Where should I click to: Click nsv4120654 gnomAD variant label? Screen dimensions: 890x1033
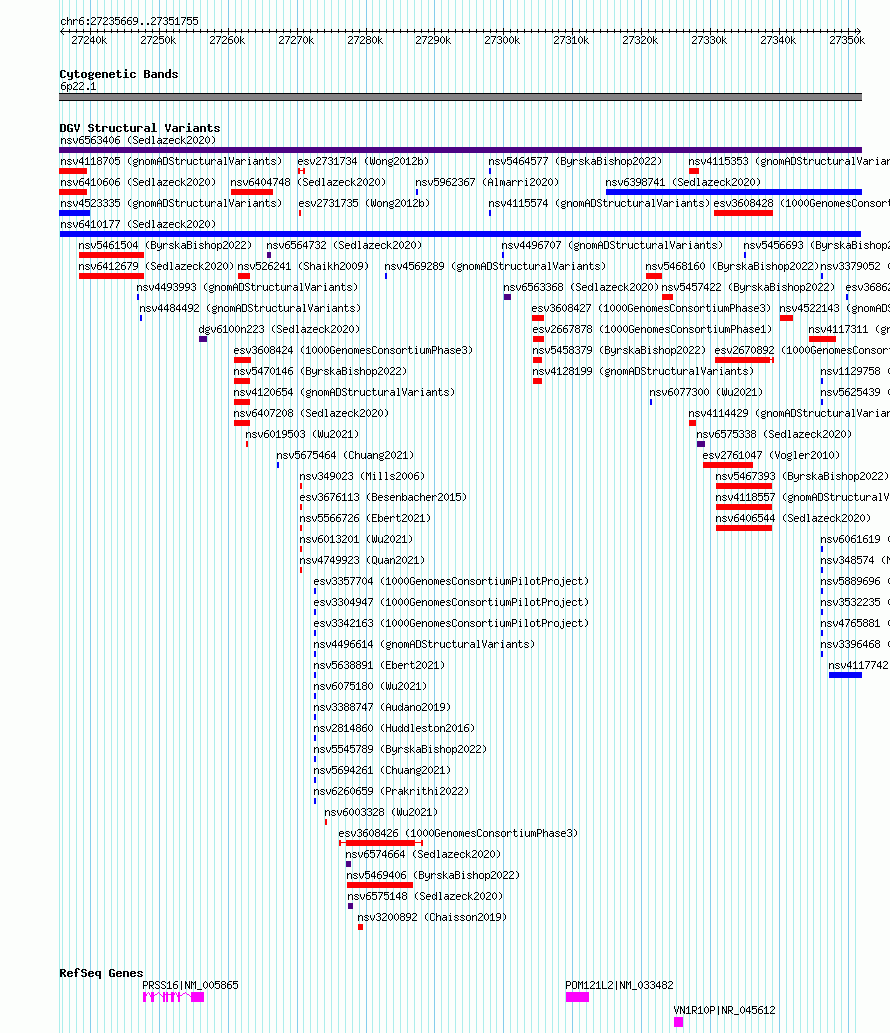pos(344,393)
